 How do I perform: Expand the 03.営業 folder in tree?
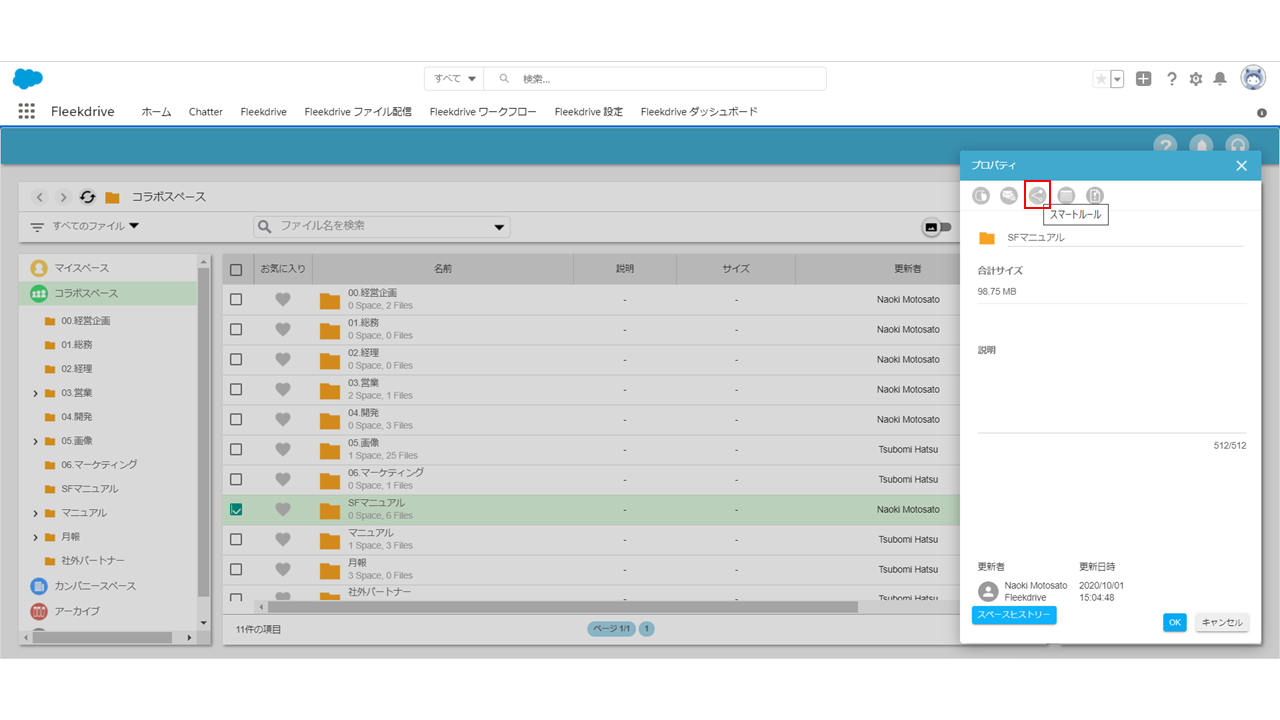point(36,393)
